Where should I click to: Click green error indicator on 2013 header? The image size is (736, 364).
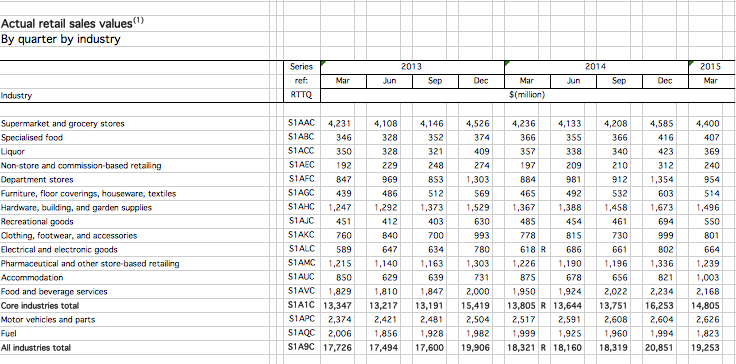(x=323, y=63)
